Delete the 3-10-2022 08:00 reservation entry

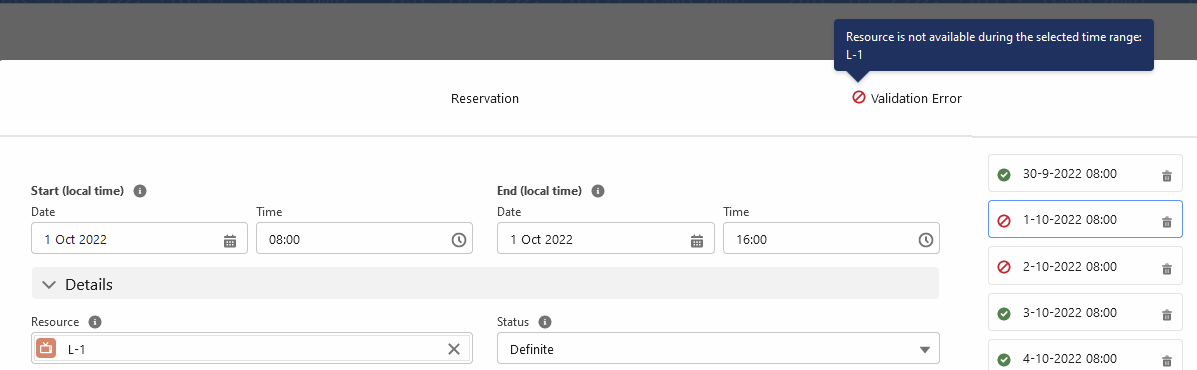click(x=1166, y=315)
